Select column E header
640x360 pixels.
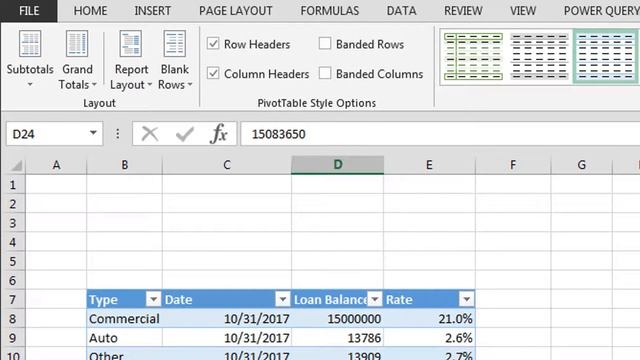(429, 165)
